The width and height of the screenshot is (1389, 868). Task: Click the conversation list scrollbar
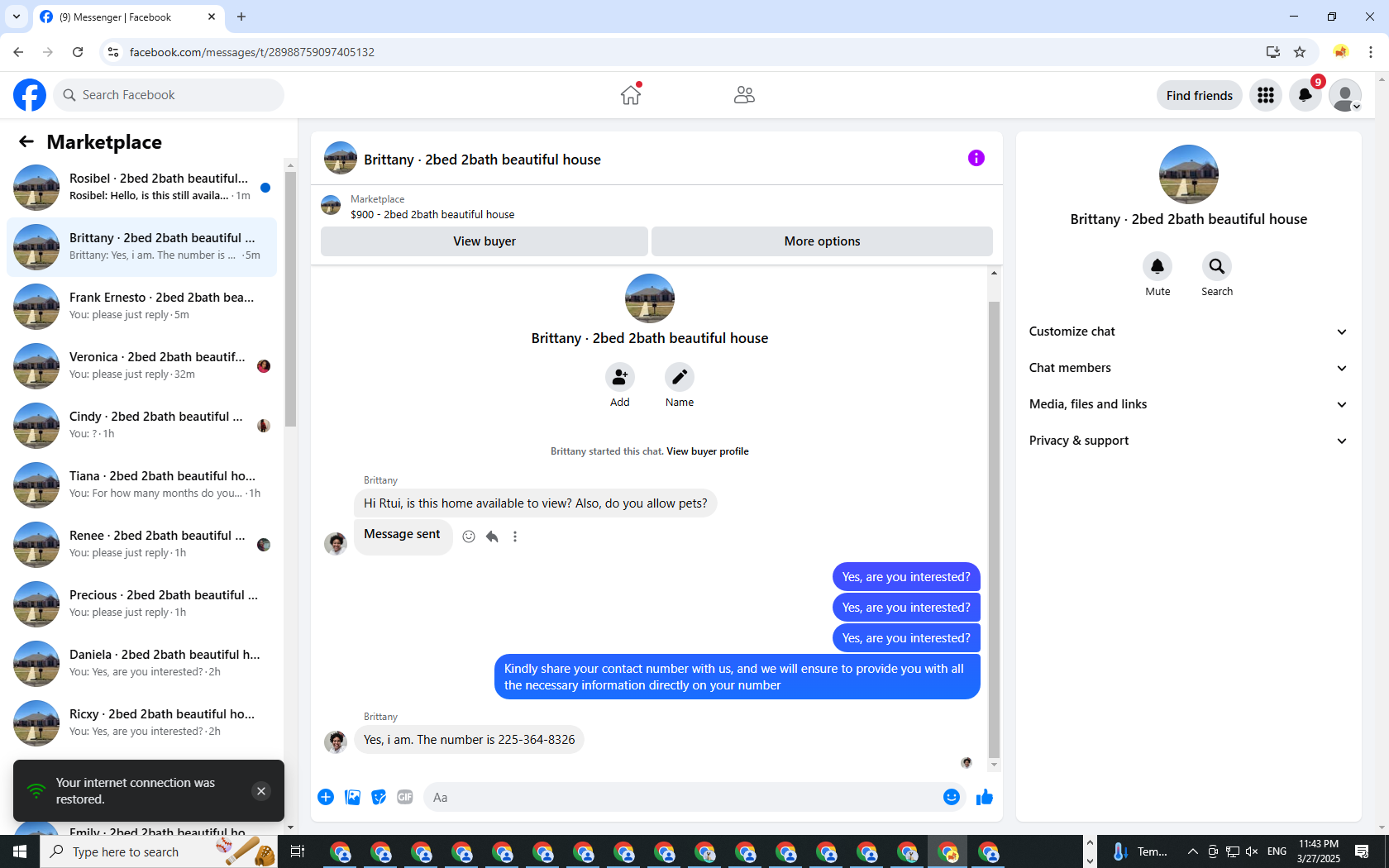290,298
